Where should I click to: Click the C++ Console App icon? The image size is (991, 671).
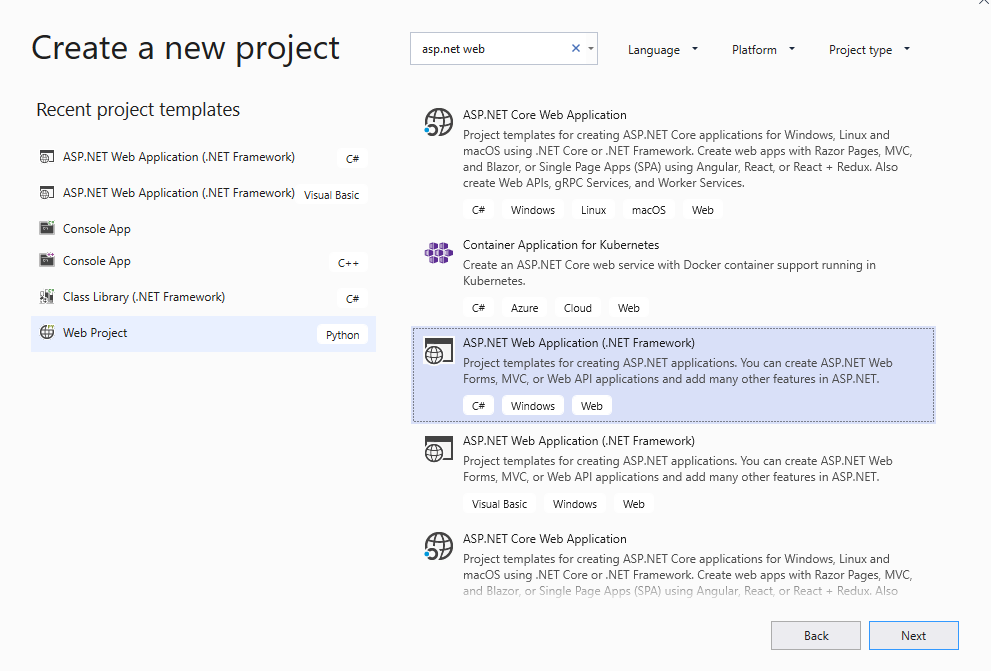point(46,261)
